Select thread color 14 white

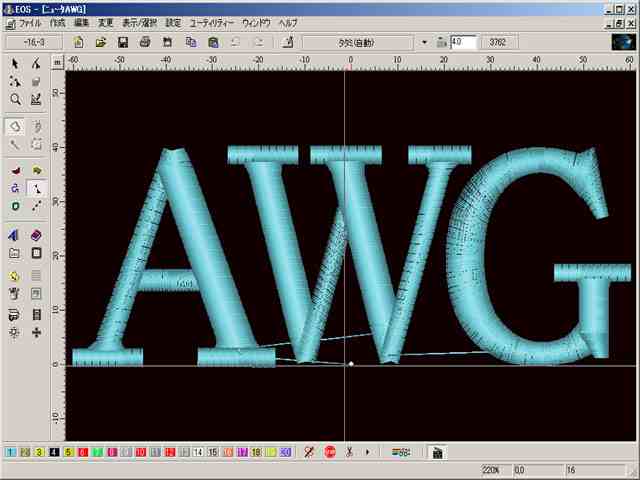[x=198, y=452]
